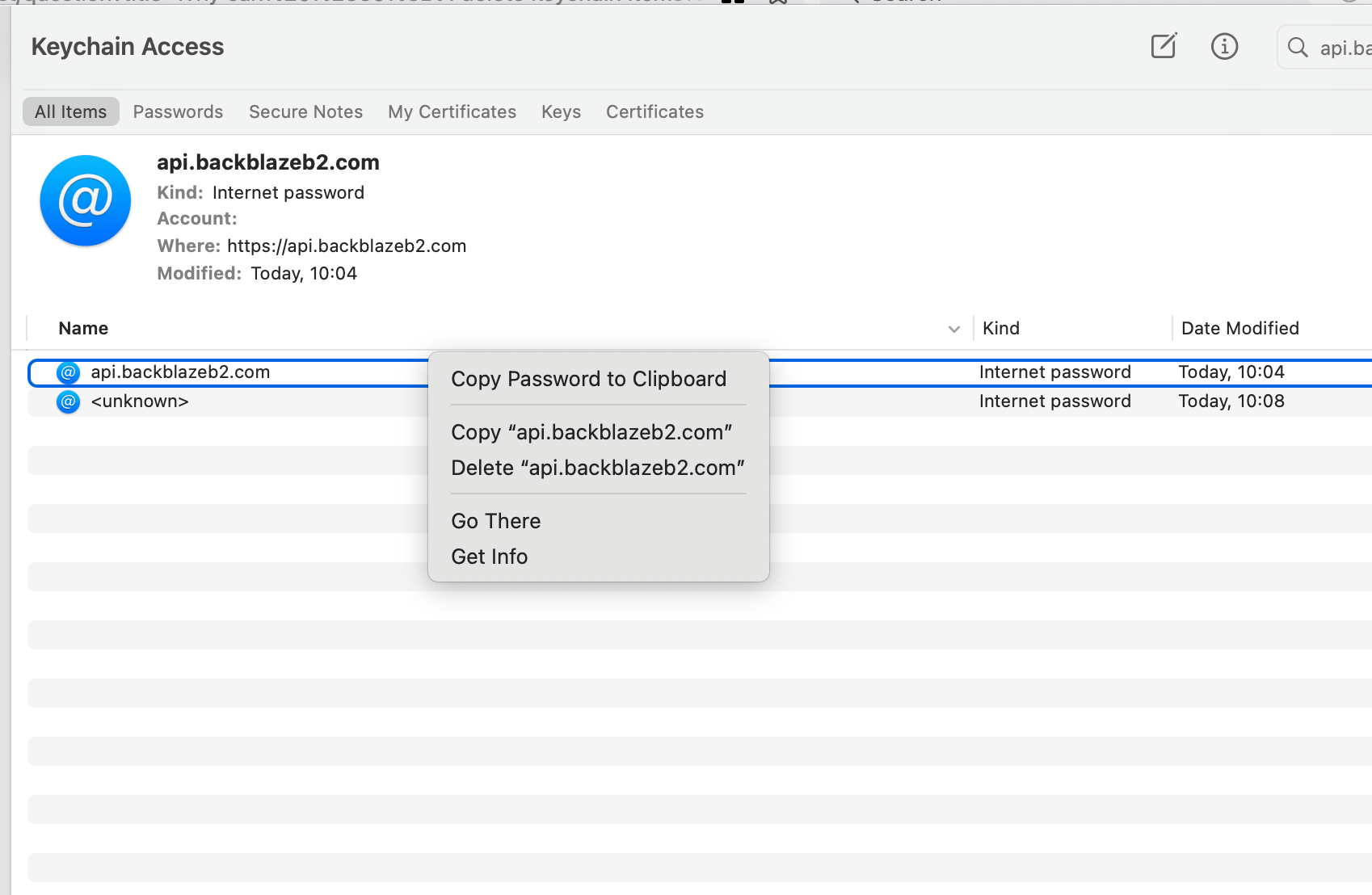This screenshot has height=895, width=1372.
Task: Open the Certificates tab
Action: 654,111
